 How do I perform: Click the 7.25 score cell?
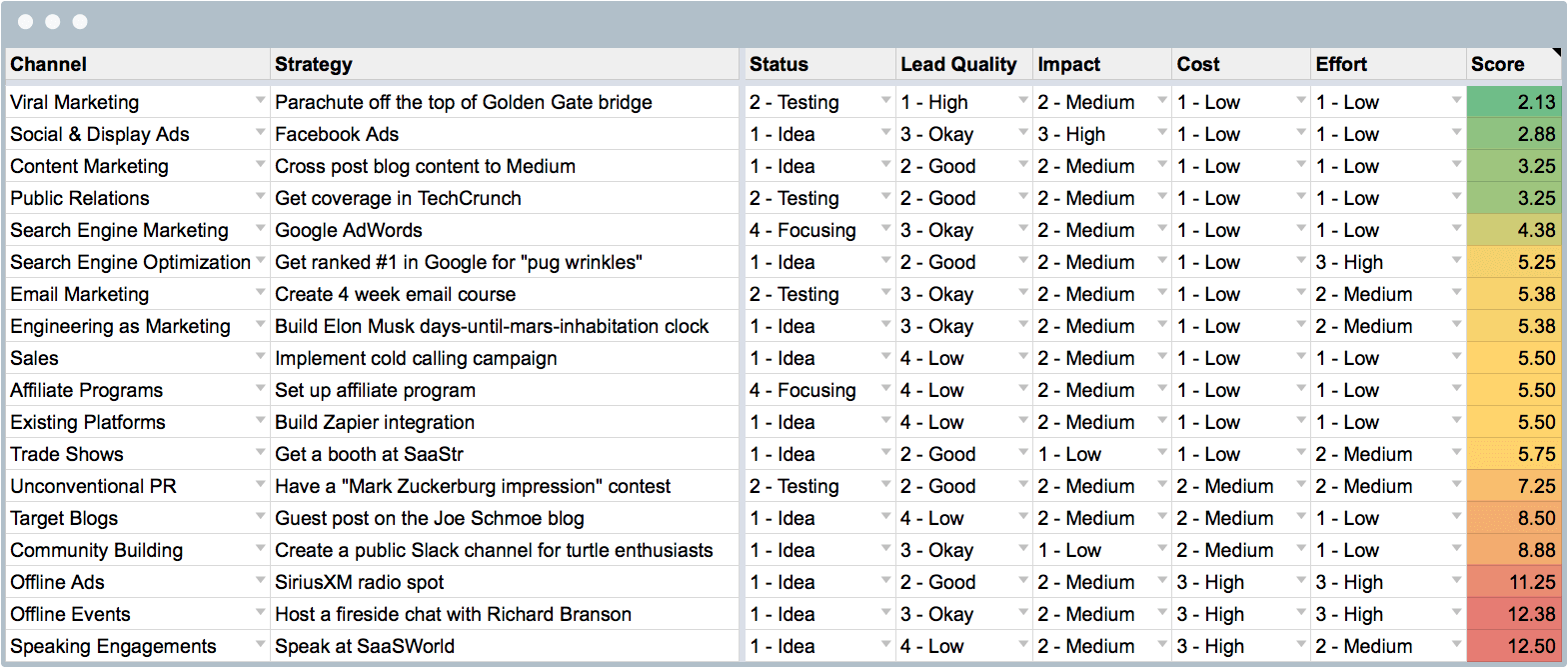click(x=1514, y=486)
